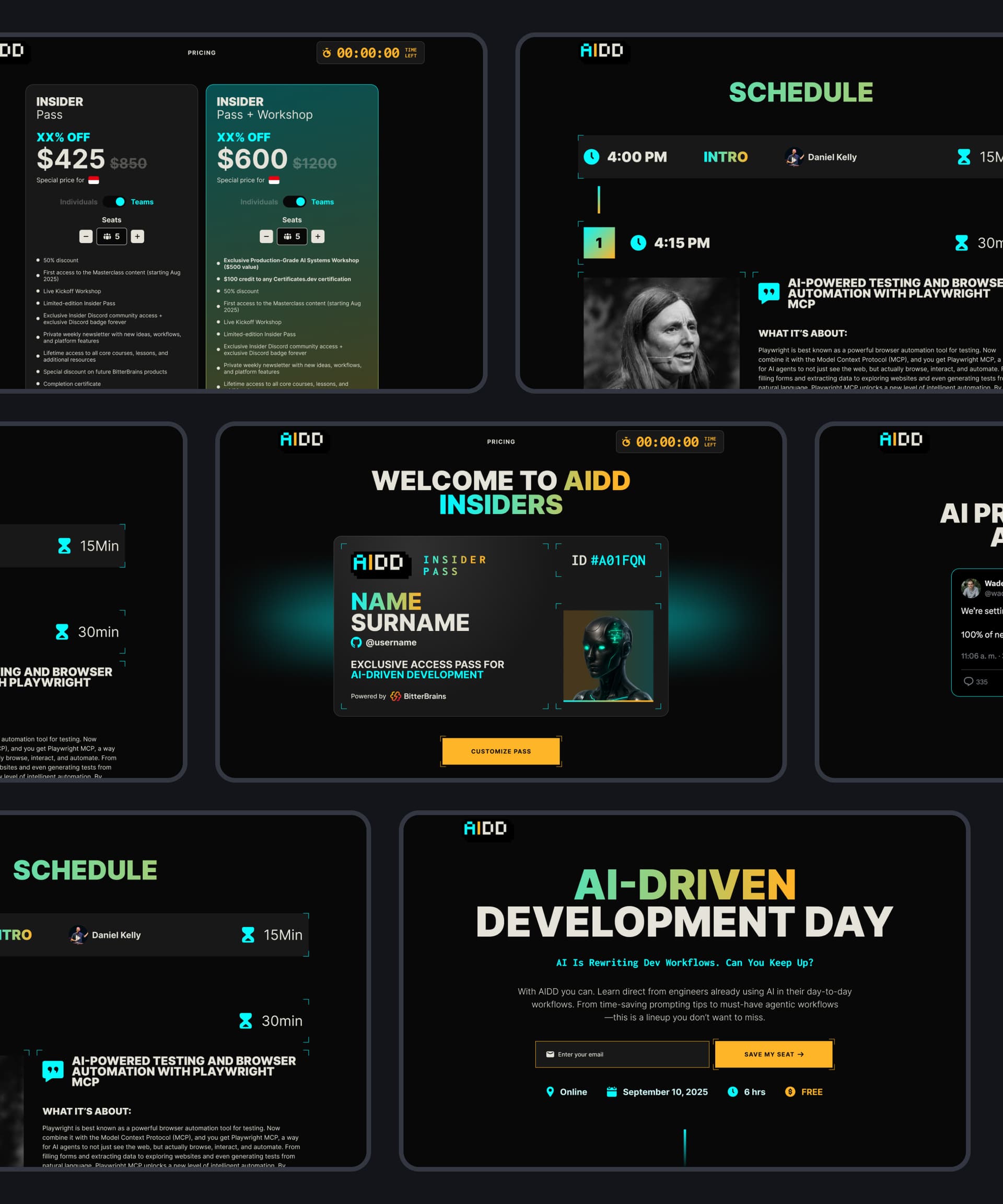
Task: Click the hourglass icon beside 30min in the bottom schedule panel
Action: (246, 1021)
